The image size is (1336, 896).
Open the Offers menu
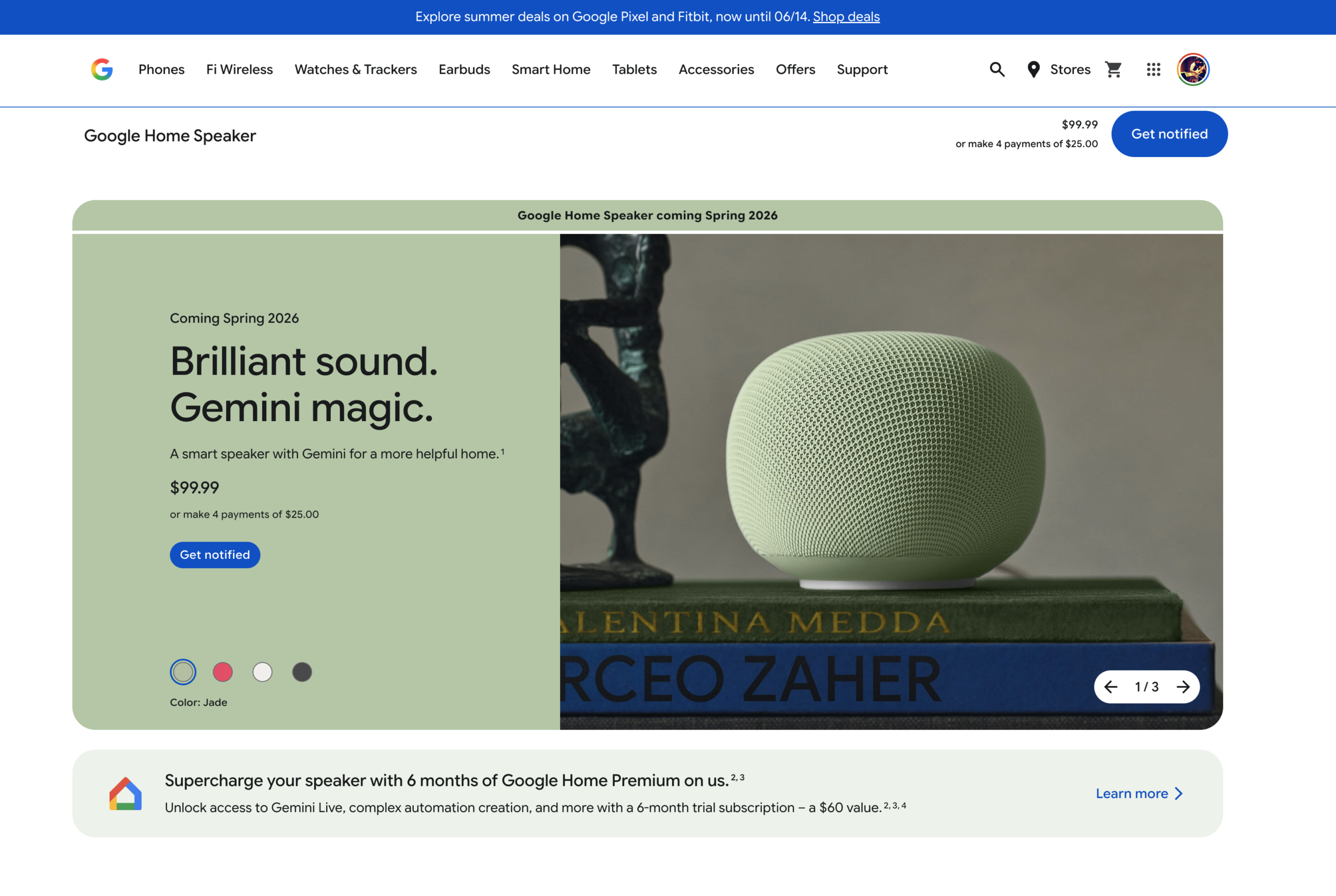pyautogui.click(x=795, y=69)
